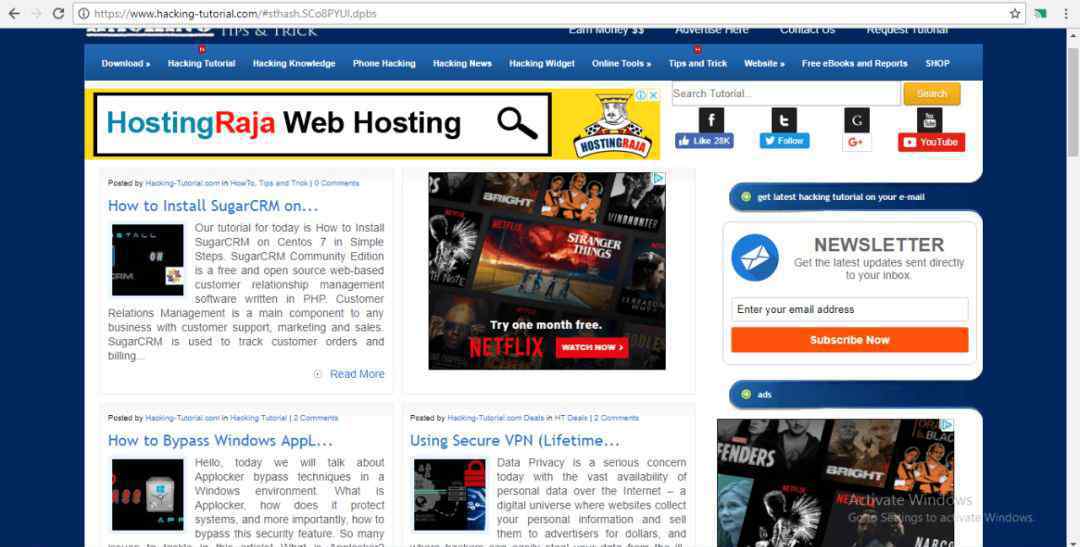
Task: Click the AdChoices icon on the center Netflix ad
Action: tap(659, 178)
